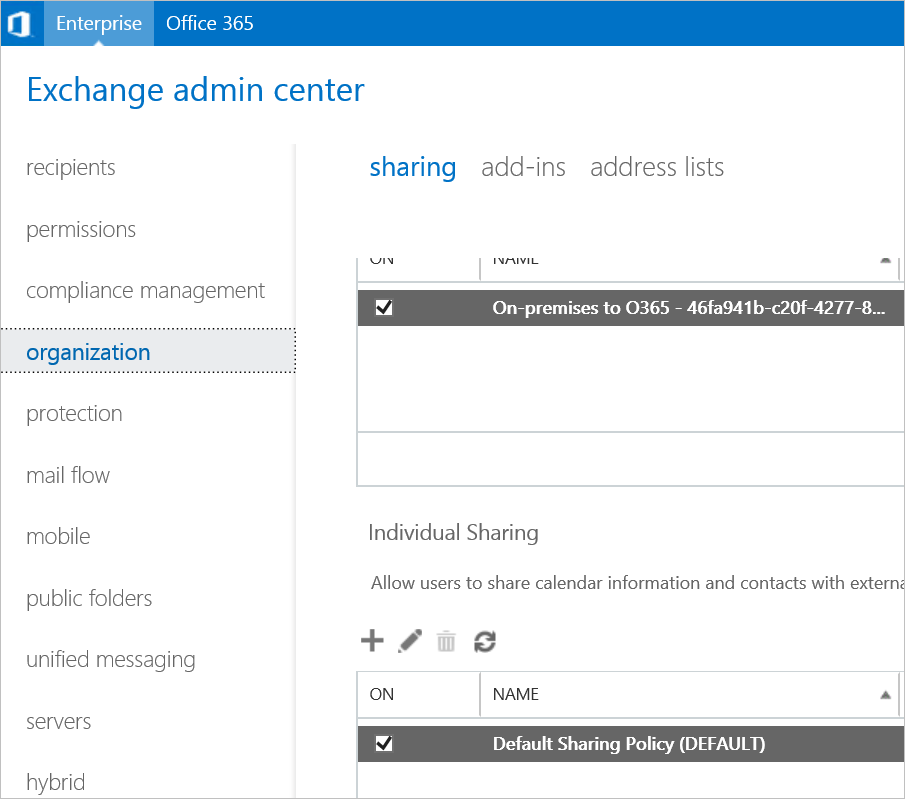This screenshot has width=905, height=799.
Task: Open the protection section
Action: click(74, 414)
